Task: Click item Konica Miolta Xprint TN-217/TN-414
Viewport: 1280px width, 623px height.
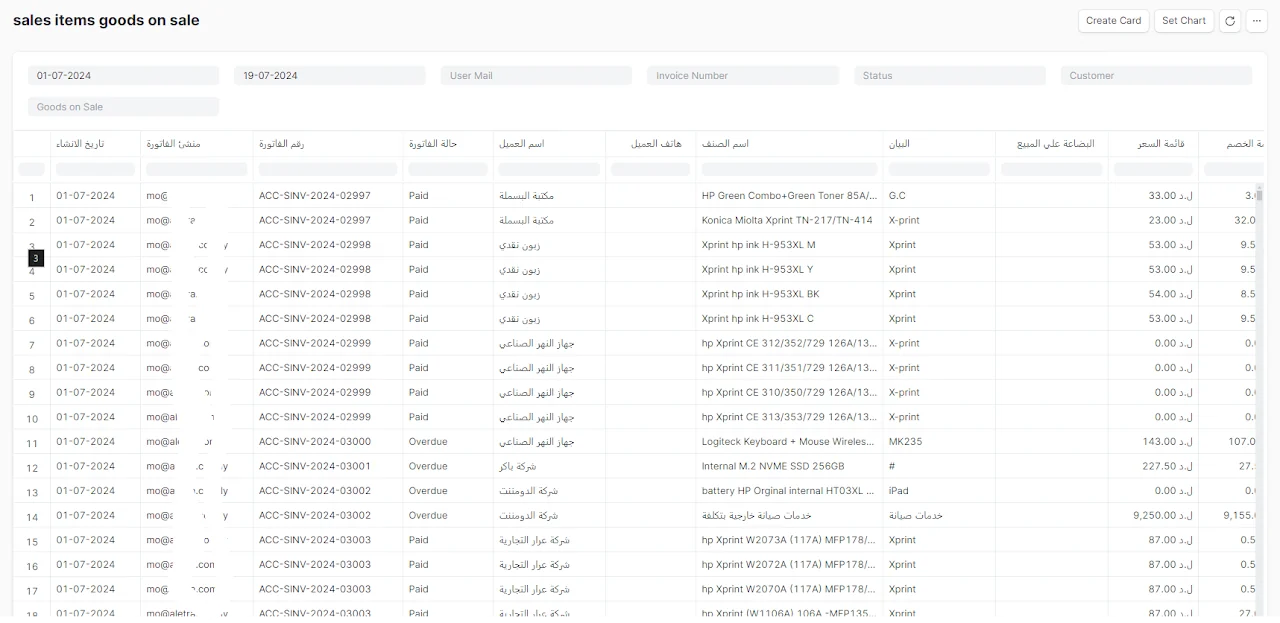Action: (x=787, y=220)
